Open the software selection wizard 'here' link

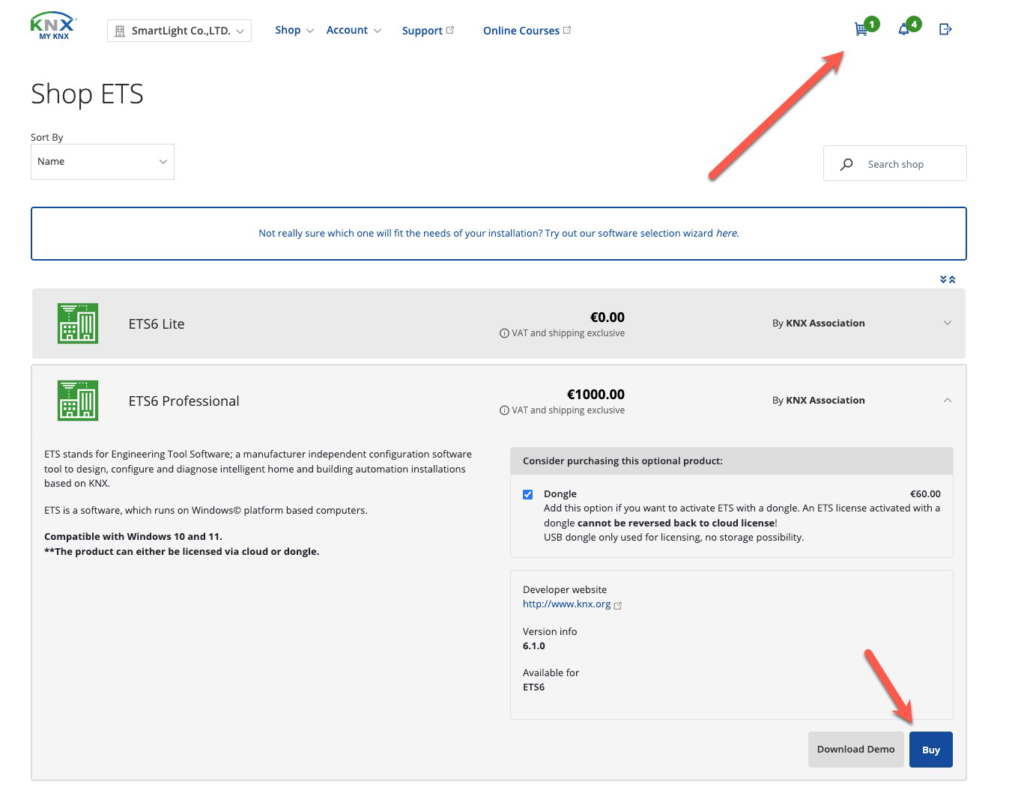(x=726, y=233)
